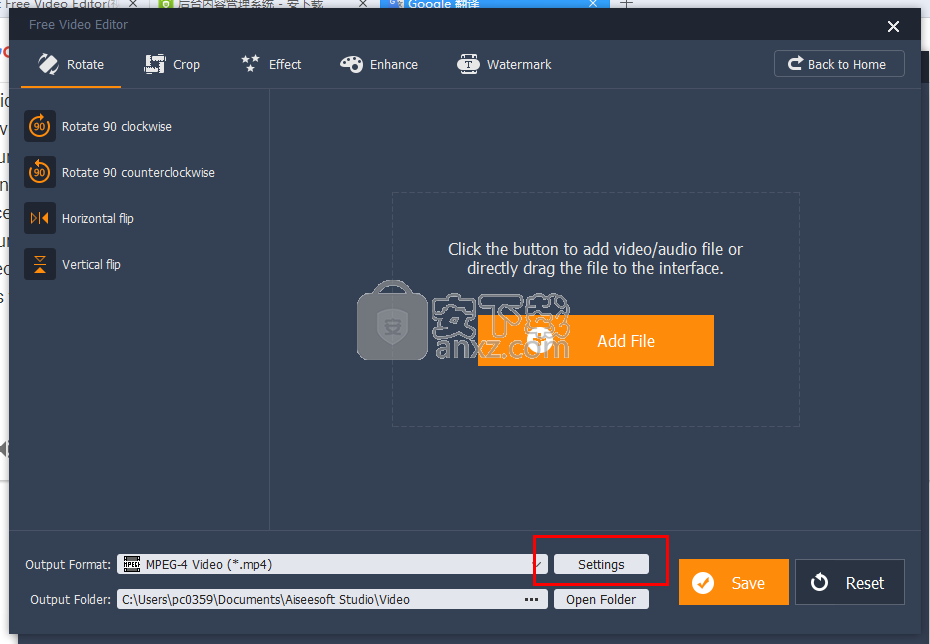The height and width of the screenshot is (644, 930).
Task: Click the Back to Home button
Action: pyautogui.click(x=839, y=63)
